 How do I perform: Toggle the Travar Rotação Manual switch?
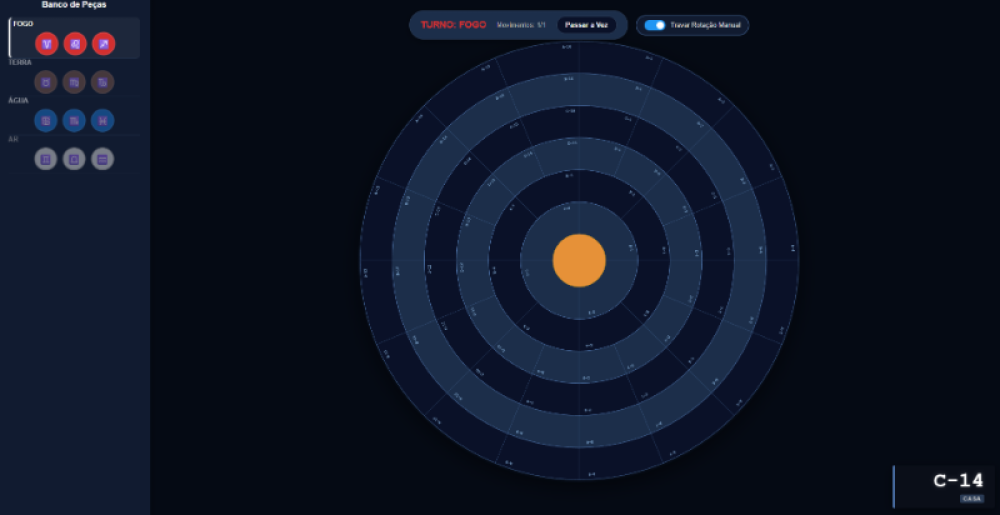[655, 25]
